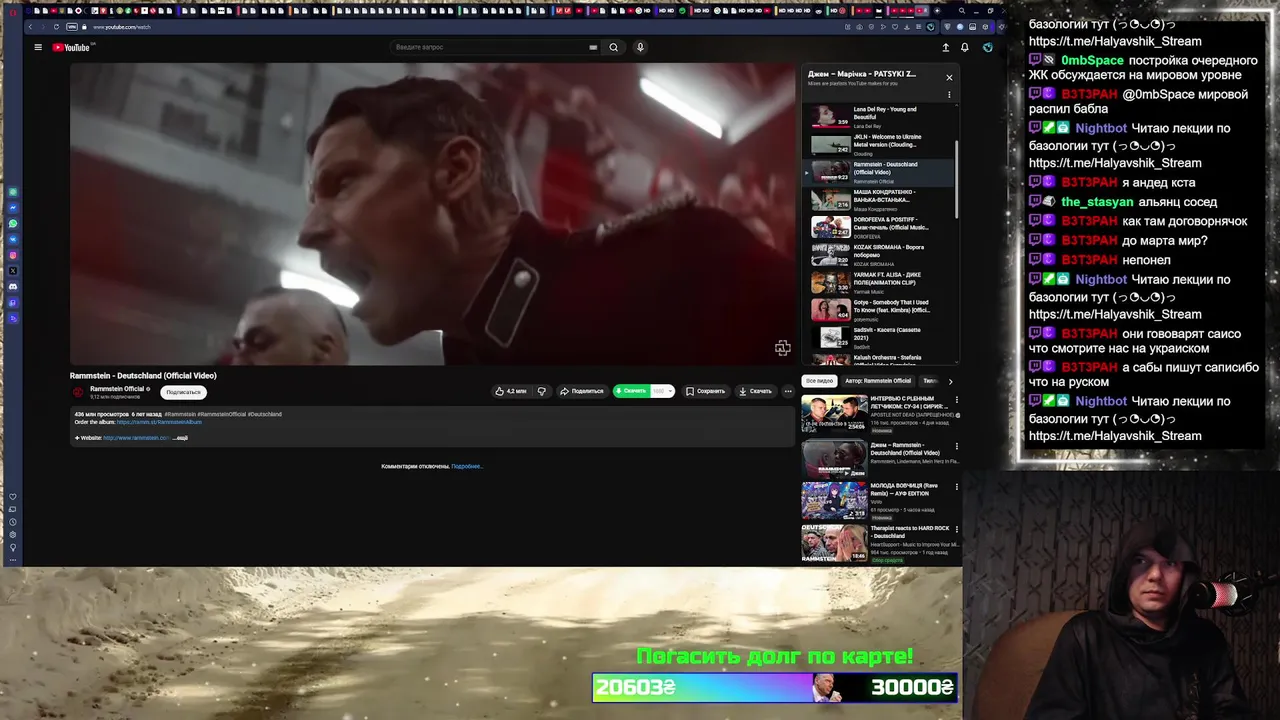Screen dimensions: 1280x720
Task: Click the Поделиться share button
Action: [x=581, y=391]
